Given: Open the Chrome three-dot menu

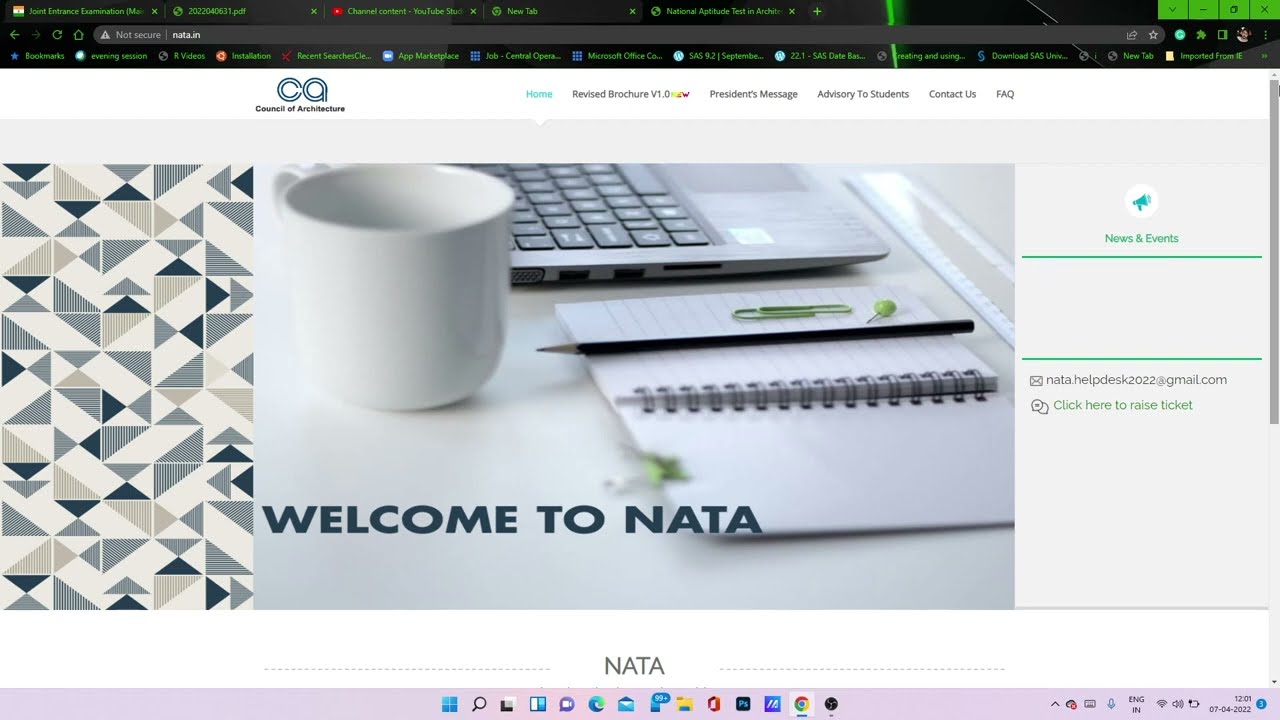Looking at the screenshot, I should click(1265, 34).
